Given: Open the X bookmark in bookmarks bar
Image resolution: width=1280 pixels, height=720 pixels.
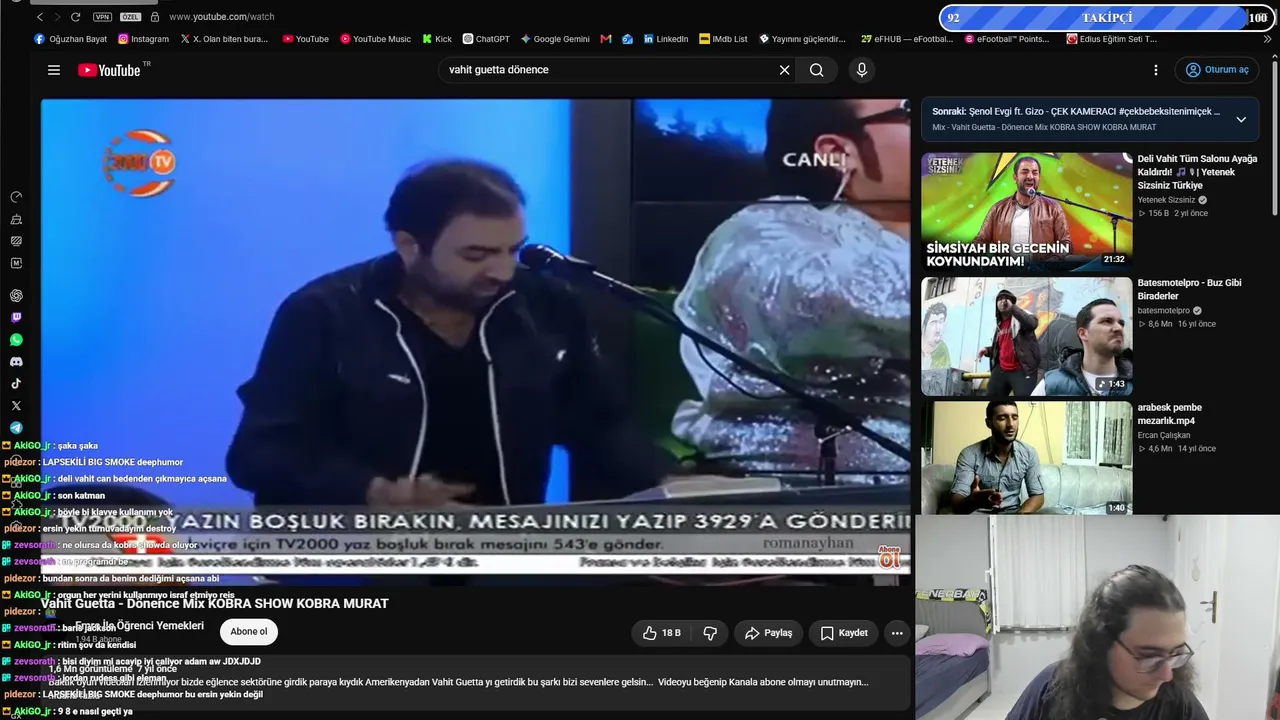Looking at the screenshot, I should pos(224,39).
